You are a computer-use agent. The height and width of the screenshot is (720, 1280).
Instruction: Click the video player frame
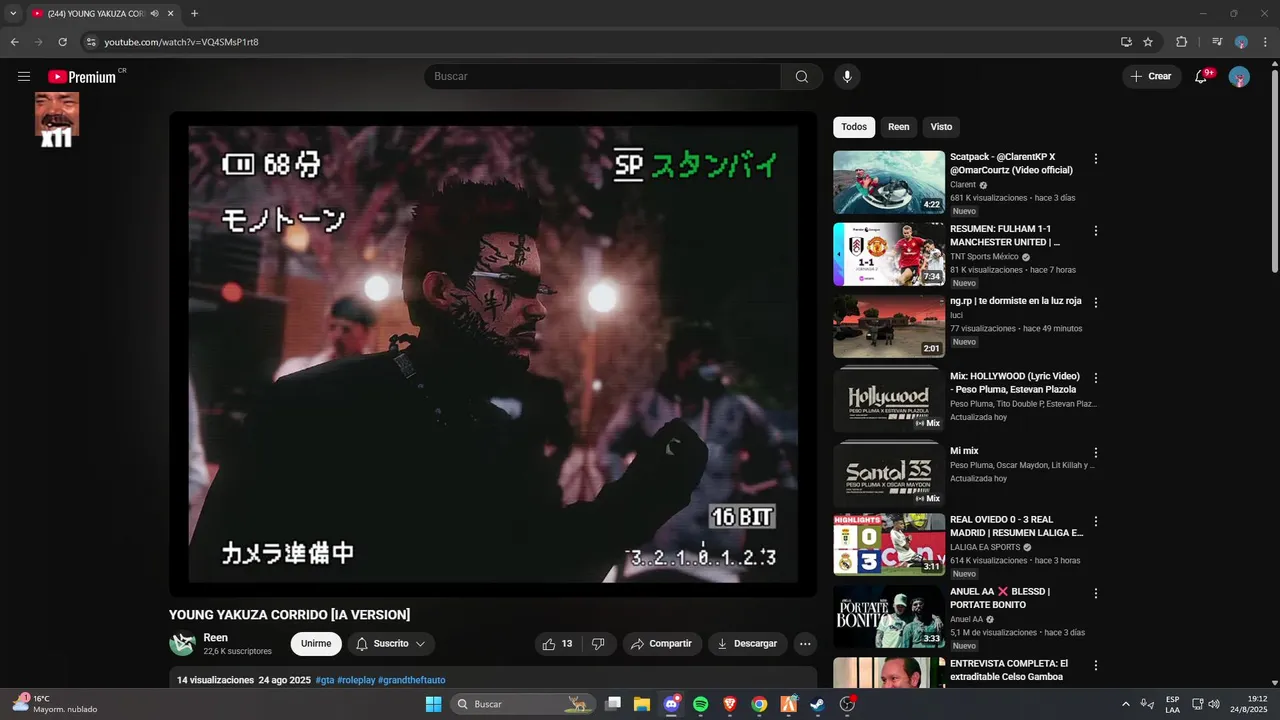pos(493,354)
